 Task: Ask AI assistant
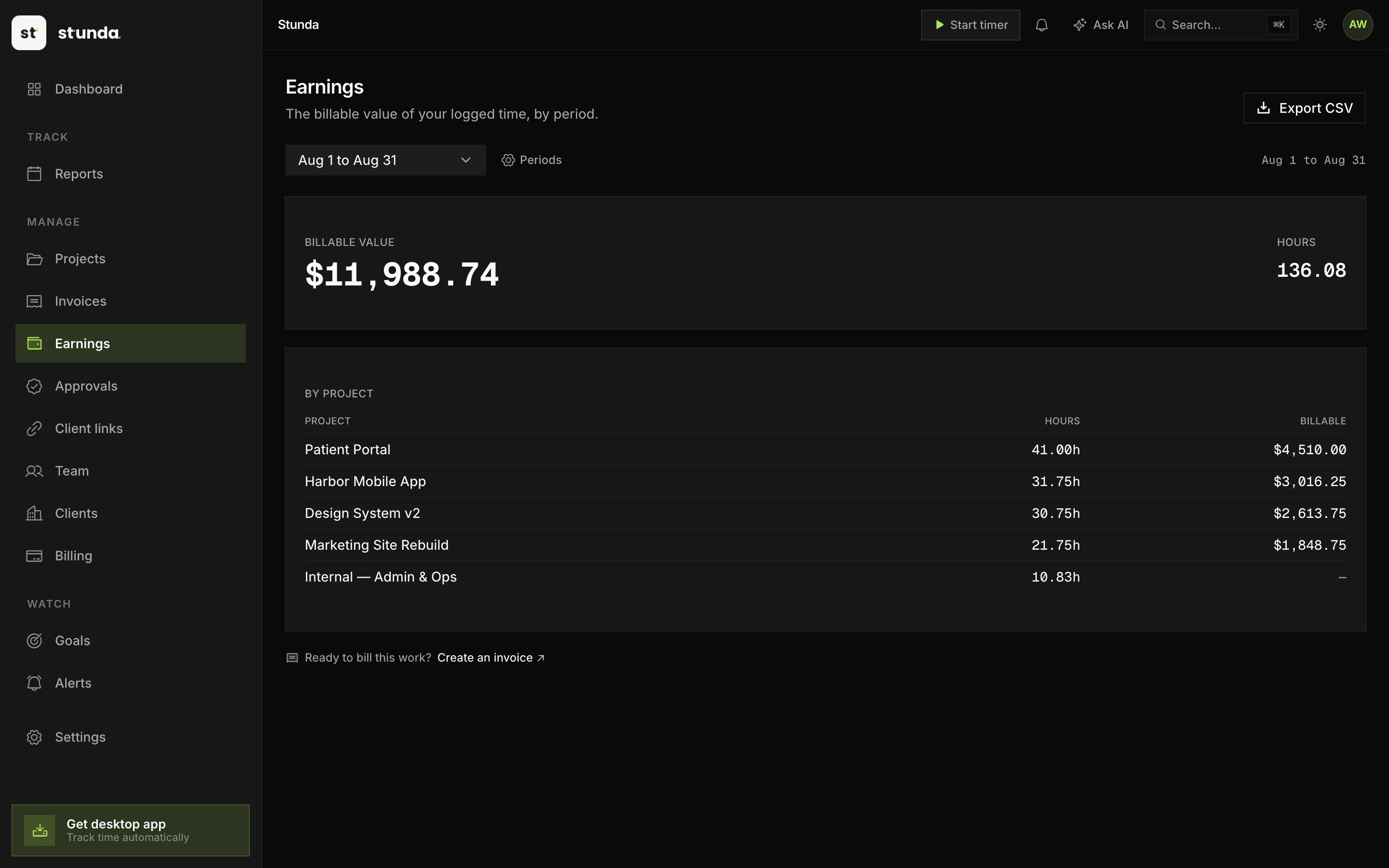point(1101,25)
